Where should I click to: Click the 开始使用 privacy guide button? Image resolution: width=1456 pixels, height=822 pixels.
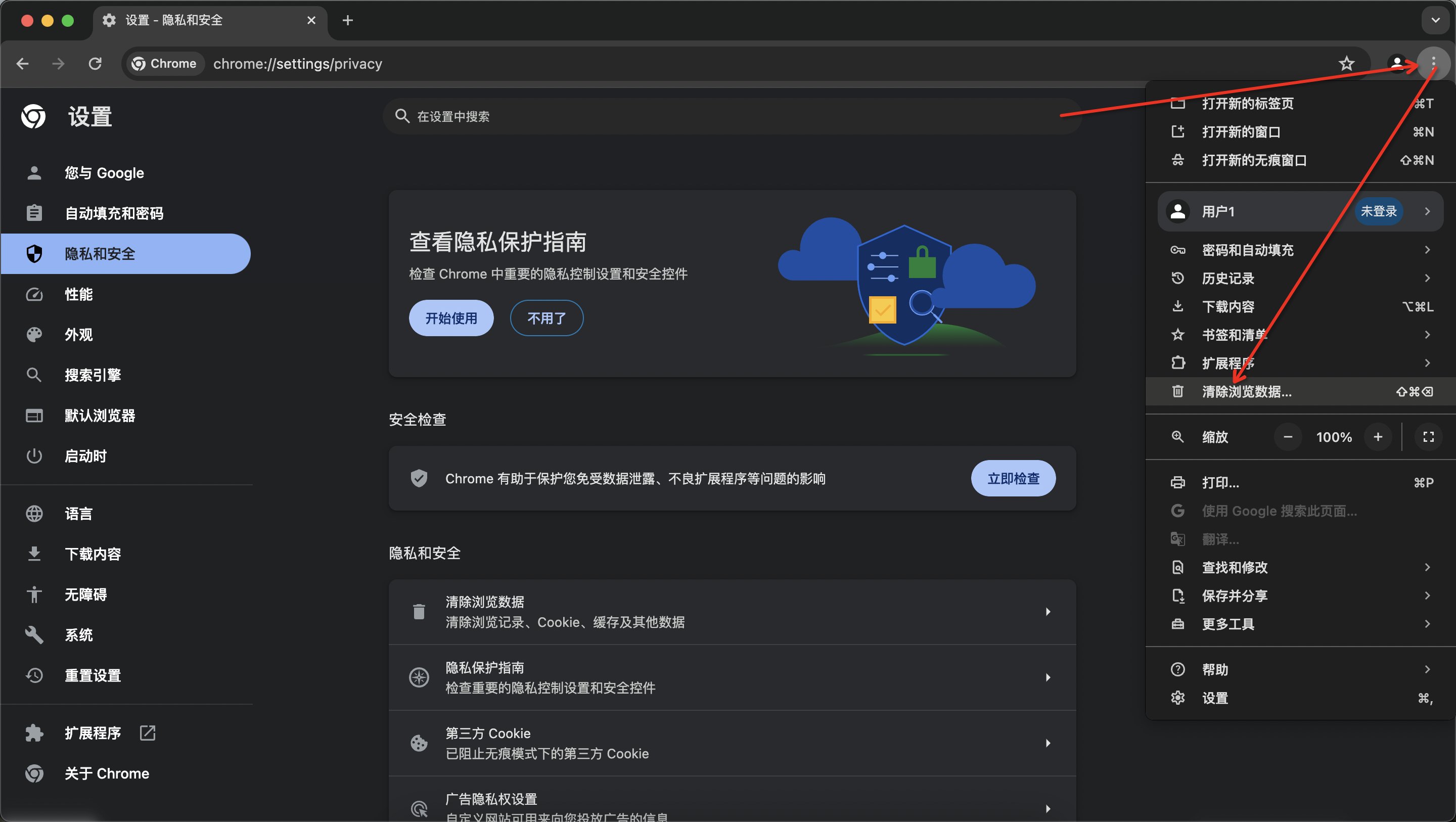(451, 317)
